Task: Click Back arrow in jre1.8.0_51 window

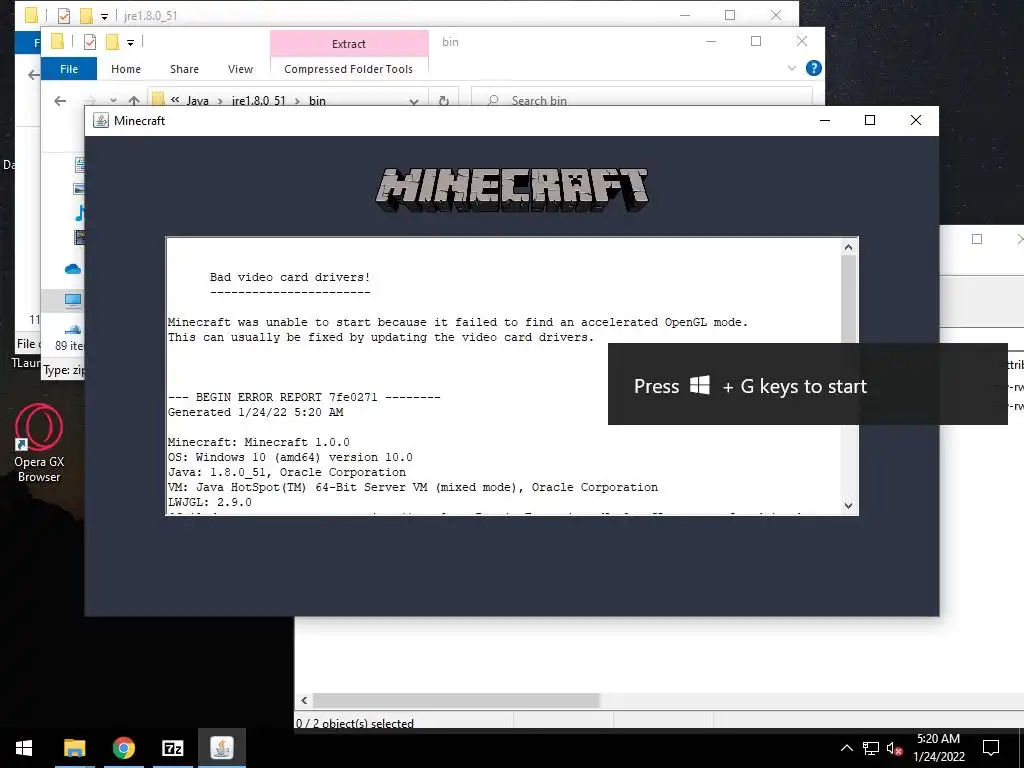Action: (x=33, y=75)
